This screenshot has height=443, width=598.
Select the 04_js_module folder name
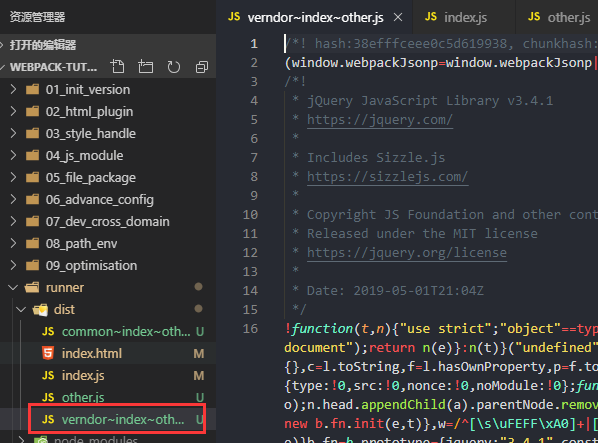pos(84,156)
